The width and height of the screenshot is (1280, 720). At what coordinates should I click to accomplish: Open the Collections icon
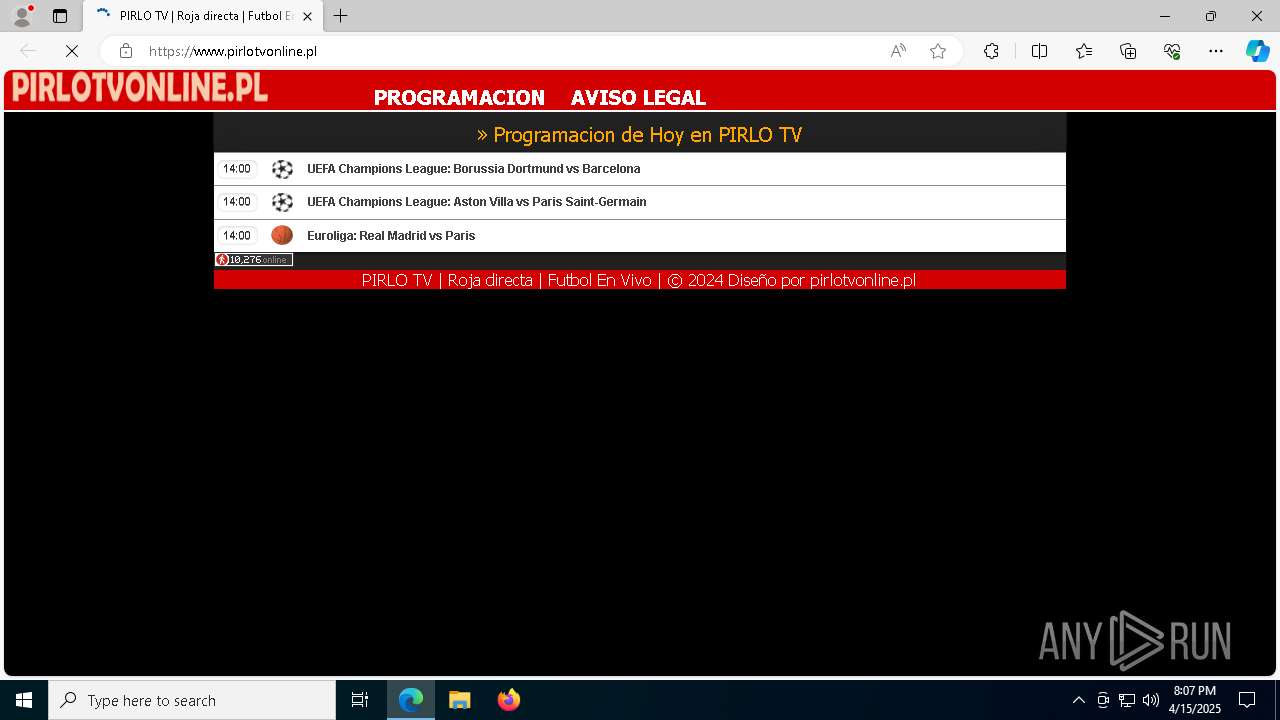[1128, 51]
